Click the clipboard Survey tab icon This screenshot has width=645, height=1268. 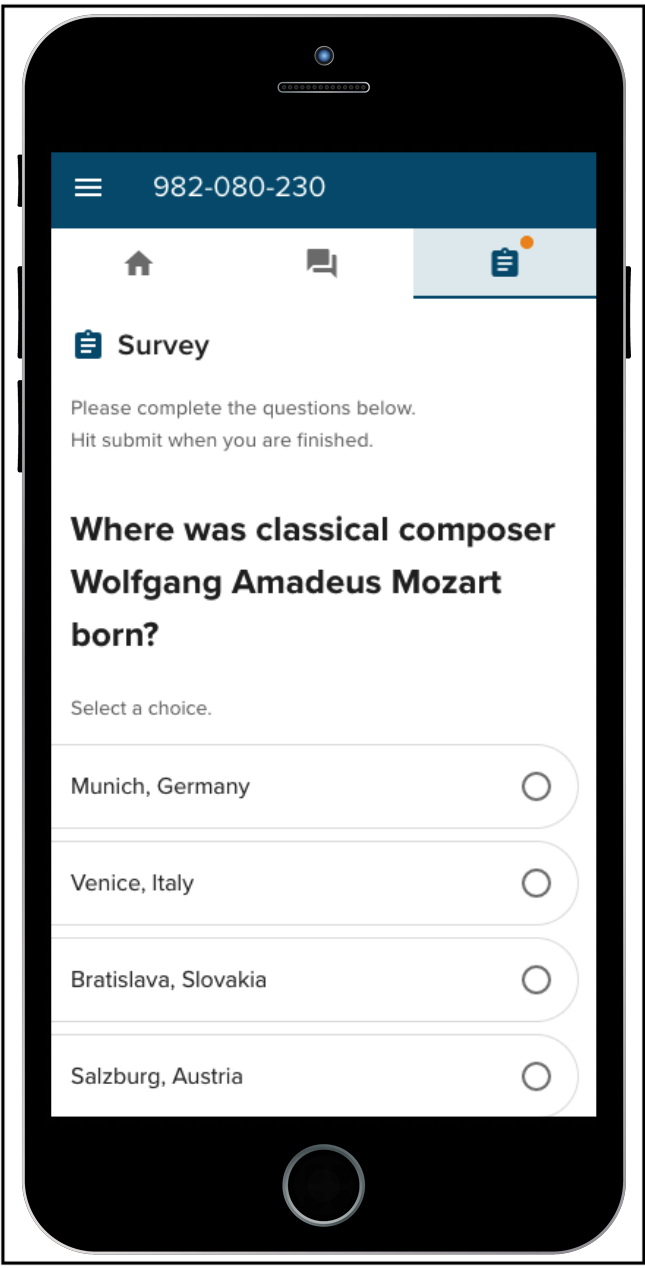[x=504, y=263]
